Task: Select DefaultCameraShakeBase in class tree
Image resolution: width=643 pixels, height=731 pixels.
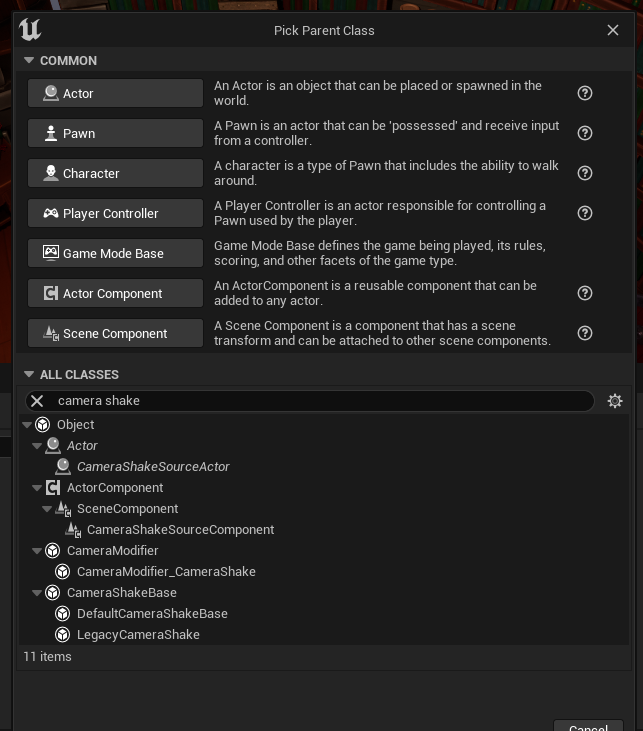Action: click(x=152, y=614)
